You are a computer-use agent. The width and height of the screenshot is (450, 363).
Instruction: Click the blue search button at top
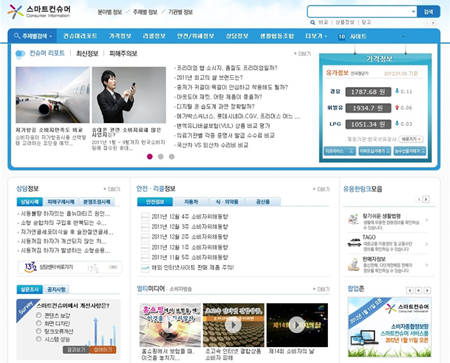coord(428,12)
